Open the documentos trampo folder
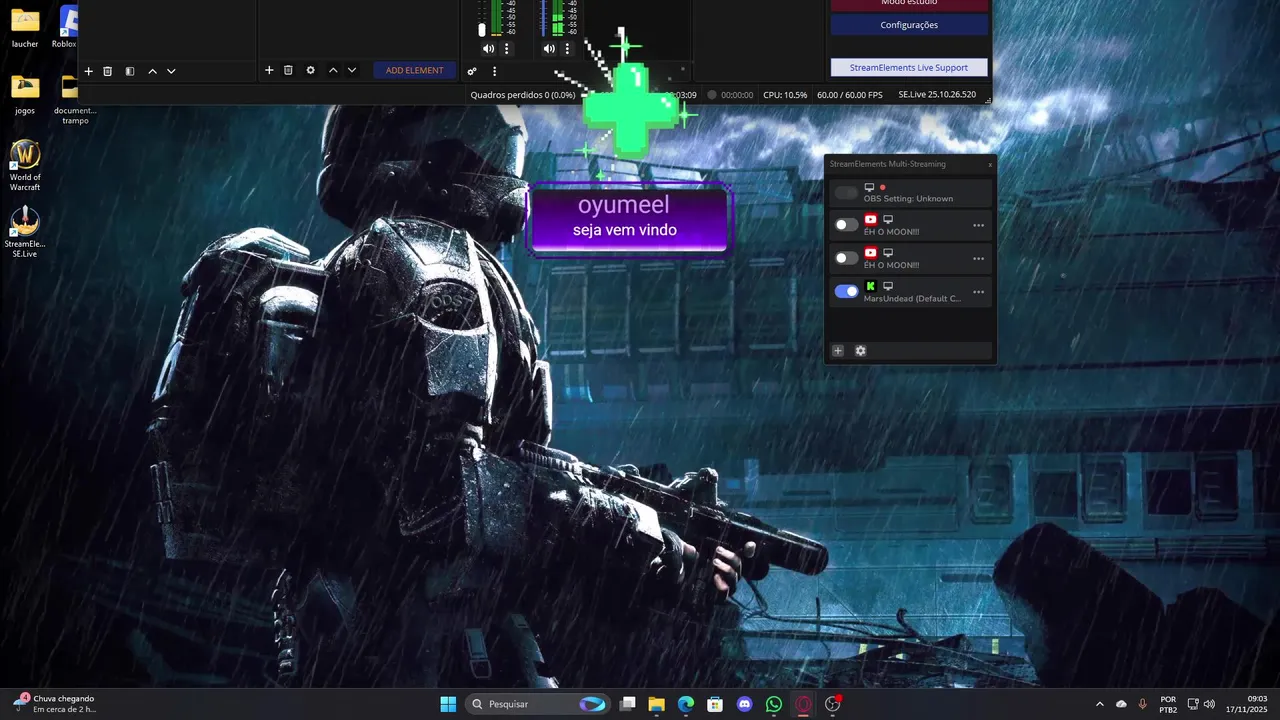Viewport: 1280px width, 720px height. coord(72,100)
